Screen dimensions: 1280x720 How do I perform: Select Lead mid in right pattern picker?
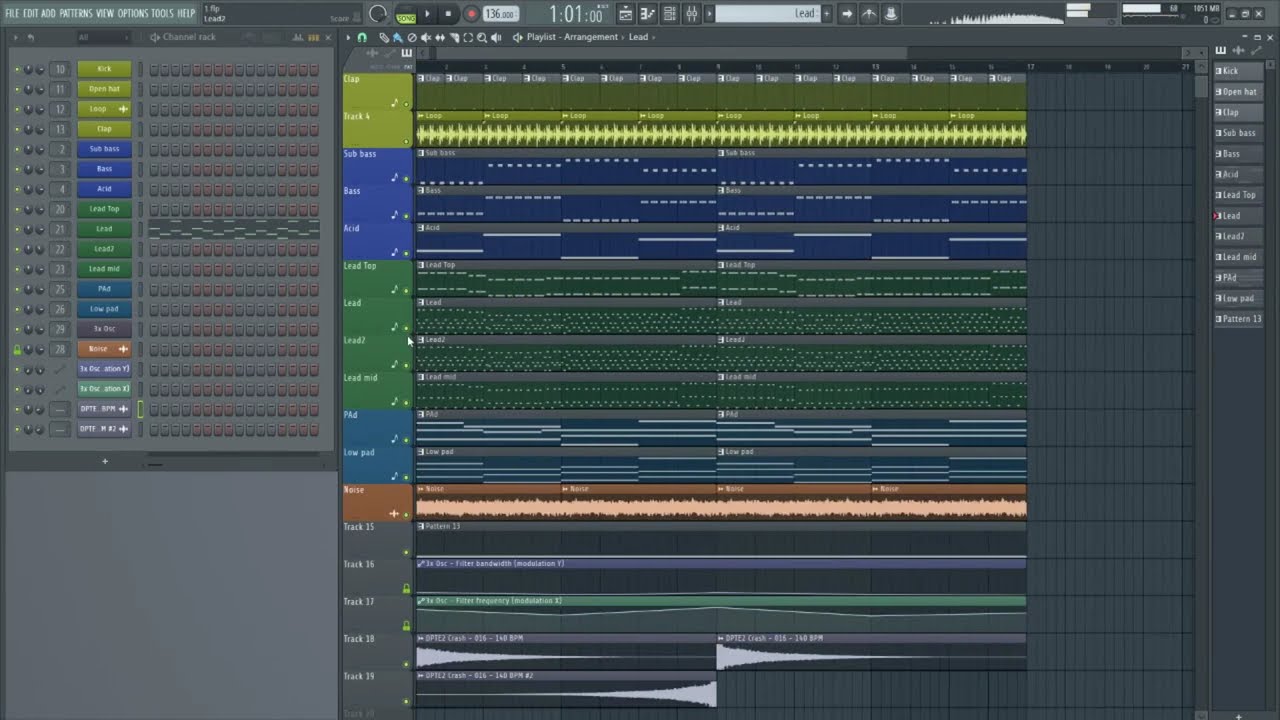pyautogui.click(x=1238, y=257)
